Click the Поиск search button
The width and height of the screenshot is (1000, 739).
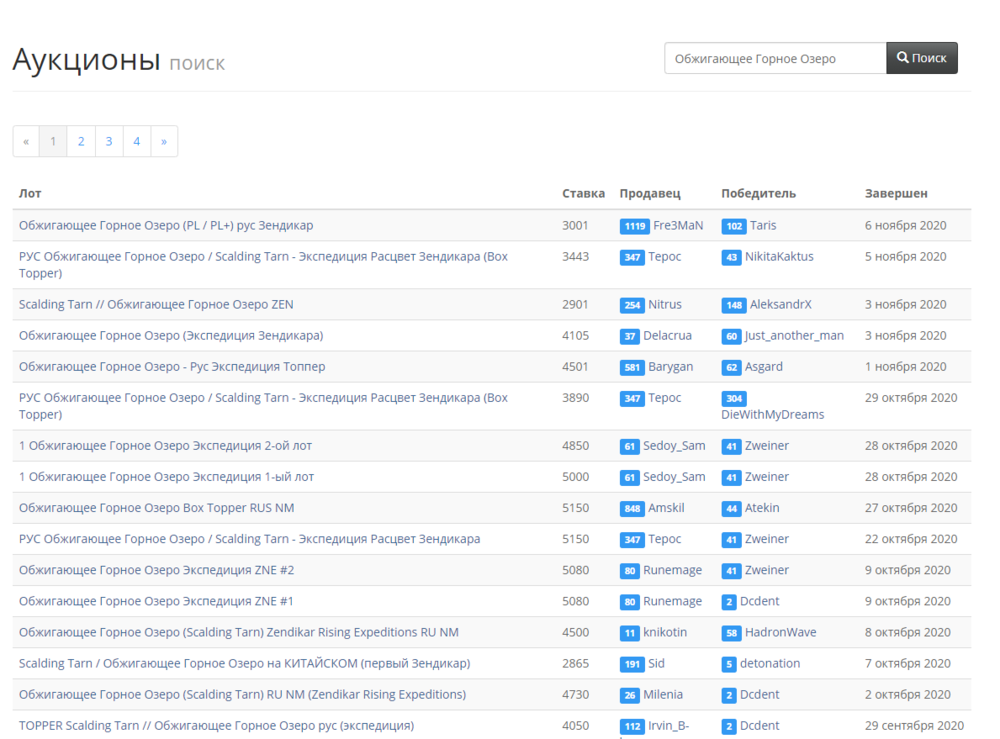pyautogui.click(x=921, y=58)
